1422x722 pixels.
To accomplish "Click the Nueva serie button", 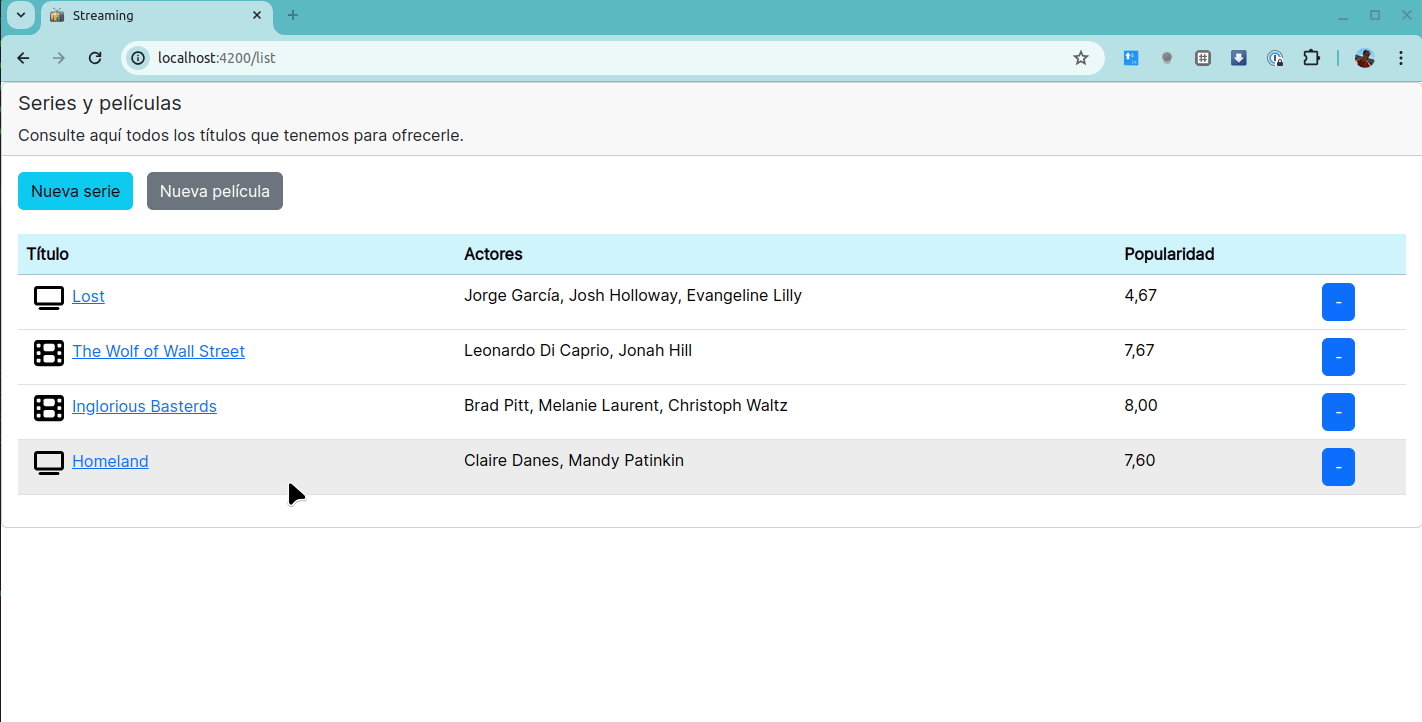I will pyautogui.click(x=75, y=191).
